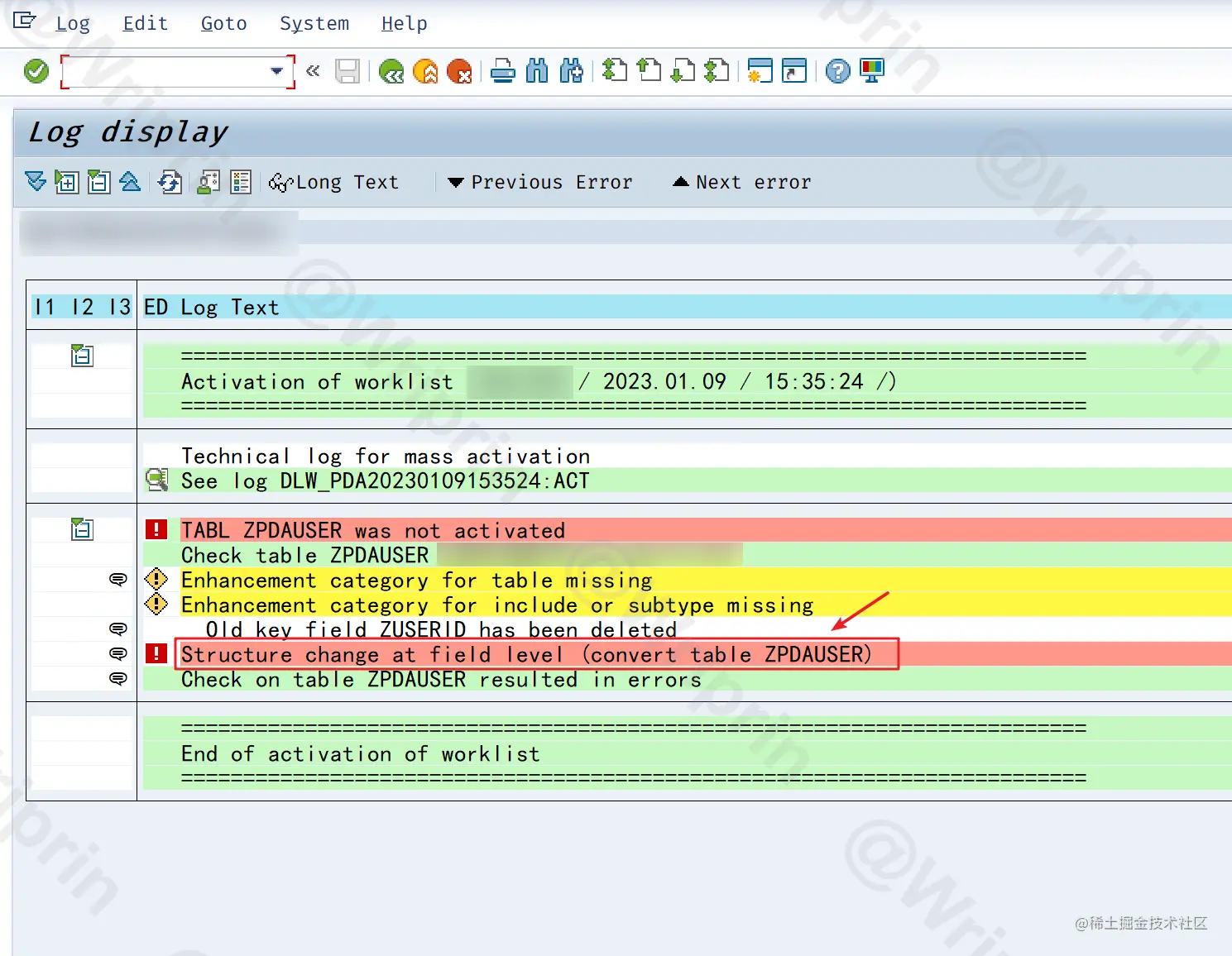Open the Edit menu
1232x956 pixels.
(146, 23)
